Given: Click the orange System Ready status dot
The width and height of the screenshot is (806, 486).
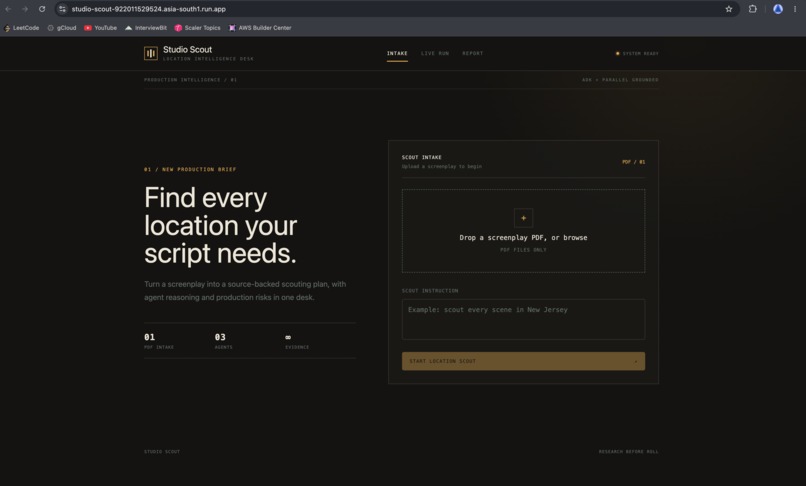Looking at the screenshot, I should (617, 53).
